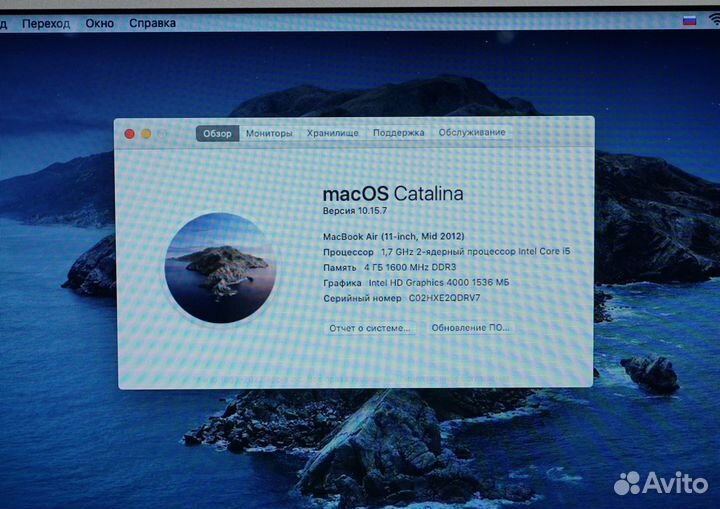720x509 pixels.
Task: Open the Окно menu
Action: point(100,23)
